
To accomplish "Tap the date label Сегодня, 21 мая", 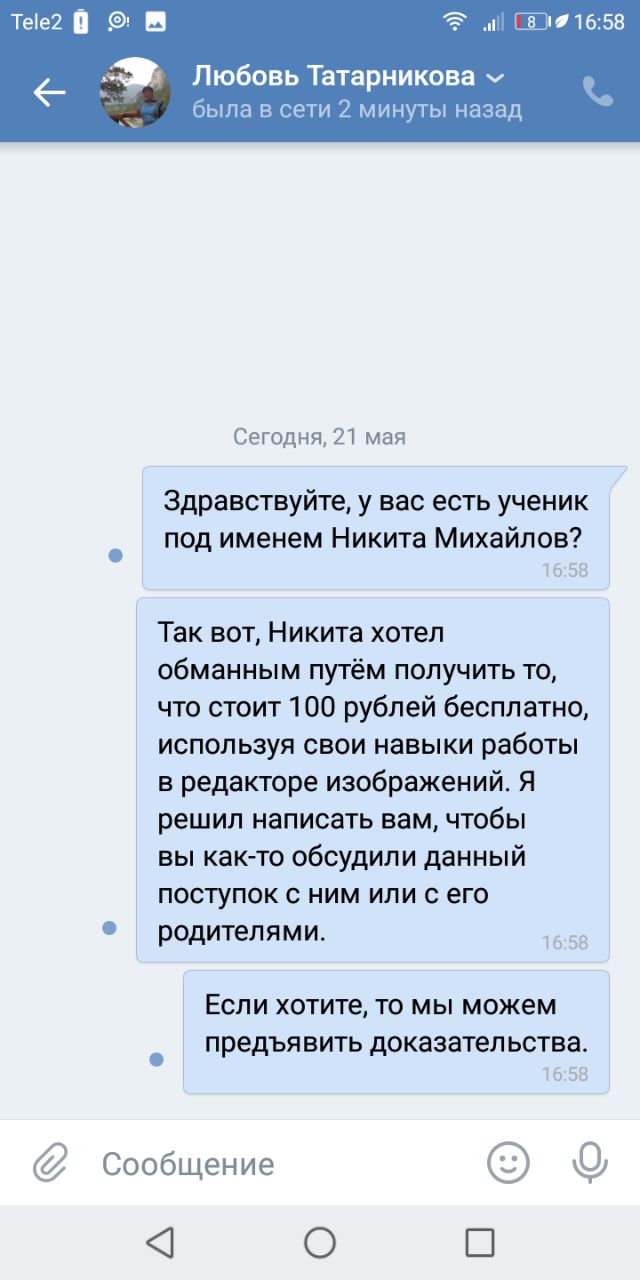I will click(319, 436).
